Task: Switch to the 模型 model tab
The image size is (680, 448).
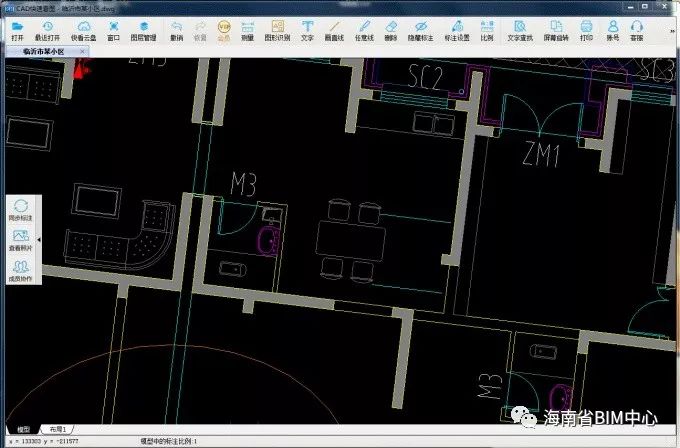Action: [x=23, y=429]
